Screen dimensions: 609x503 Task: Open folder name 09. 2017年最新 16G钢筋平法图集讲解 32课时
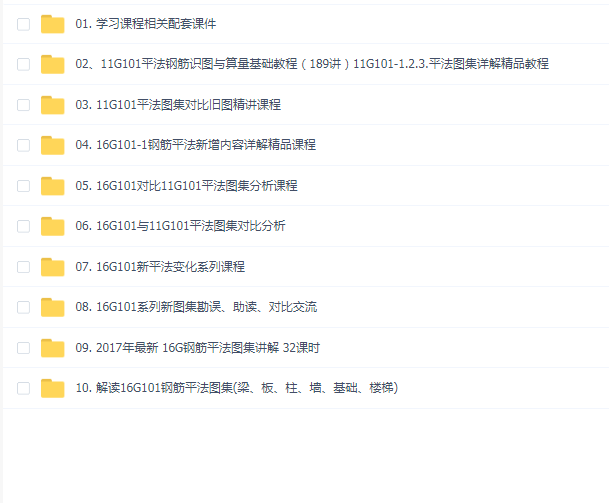coord(197,347)
